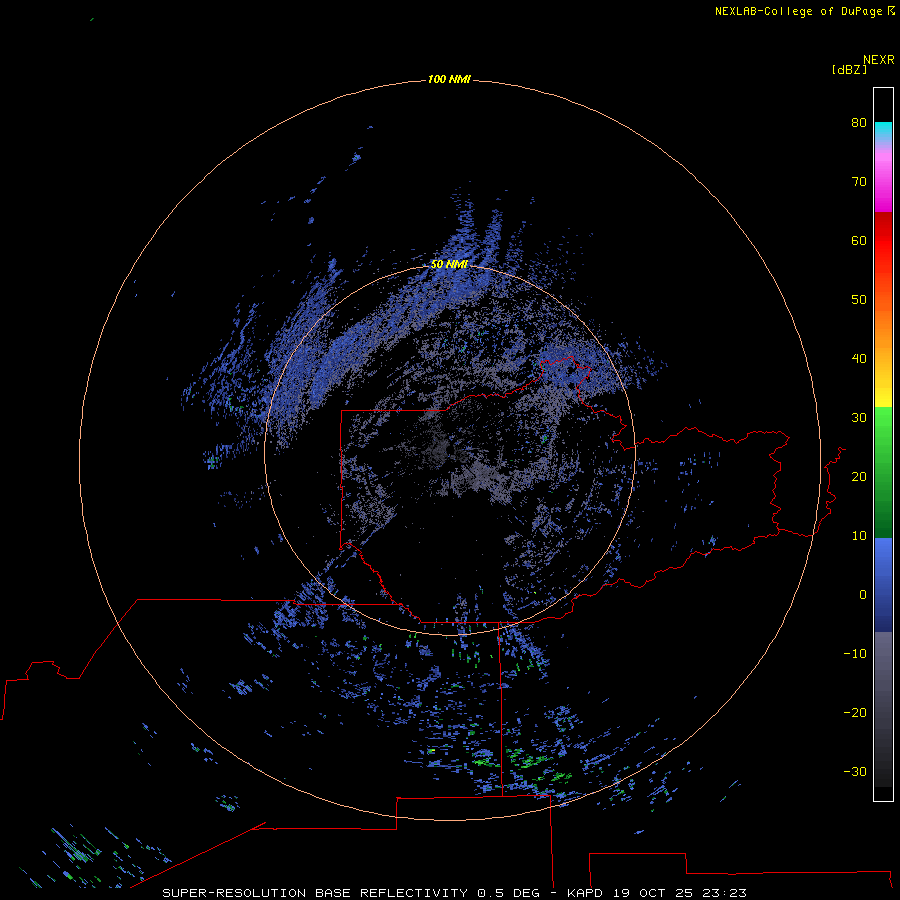Click the 100 NMI range ring label

(449, 79)
